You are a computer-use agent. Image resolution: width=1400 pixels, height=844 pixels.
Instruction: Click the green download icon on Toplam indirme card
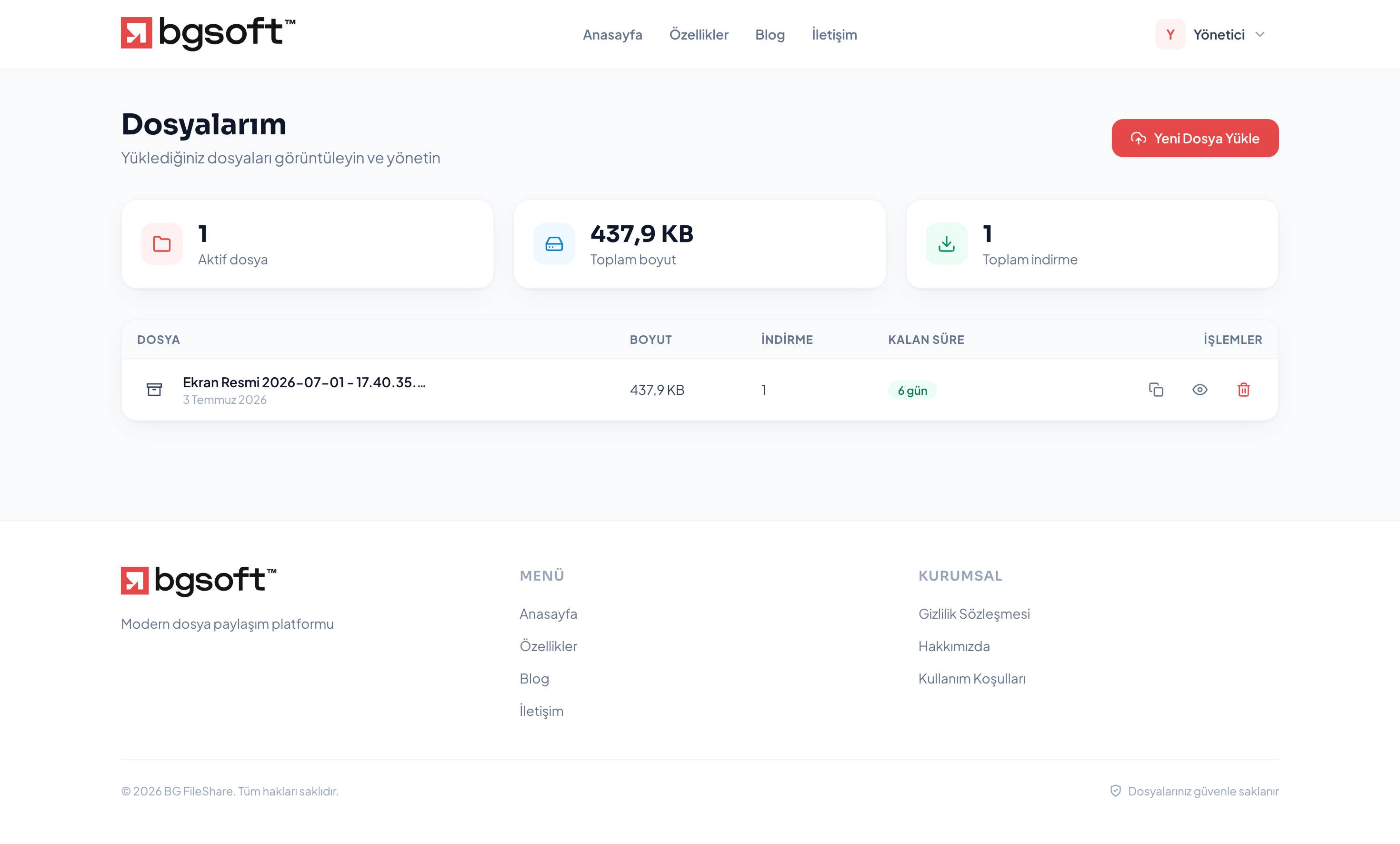946,244
